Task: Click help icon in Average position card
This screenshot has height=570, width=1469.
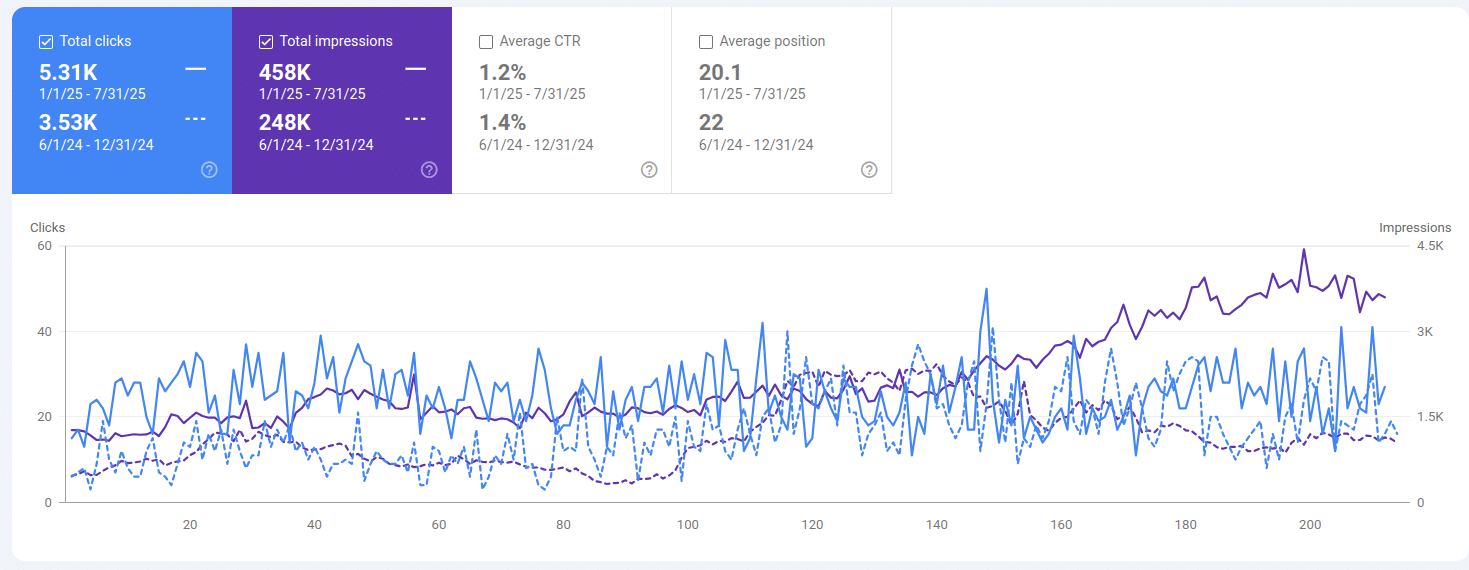Action: [869, 170]
